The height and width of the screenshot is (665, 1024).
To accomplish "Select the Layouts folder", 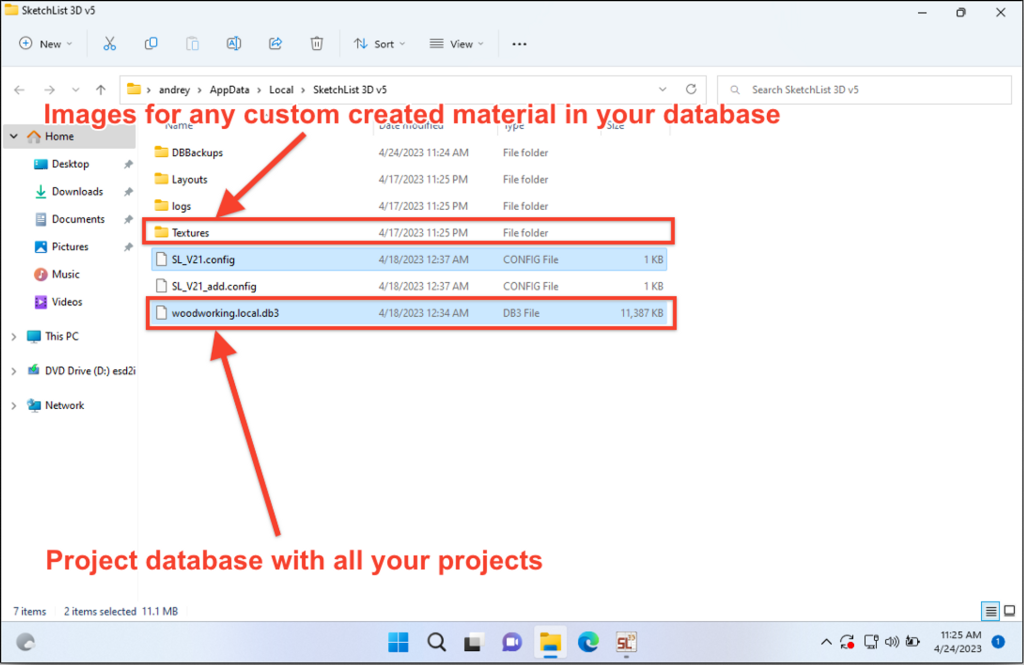I will click(409, 179).
